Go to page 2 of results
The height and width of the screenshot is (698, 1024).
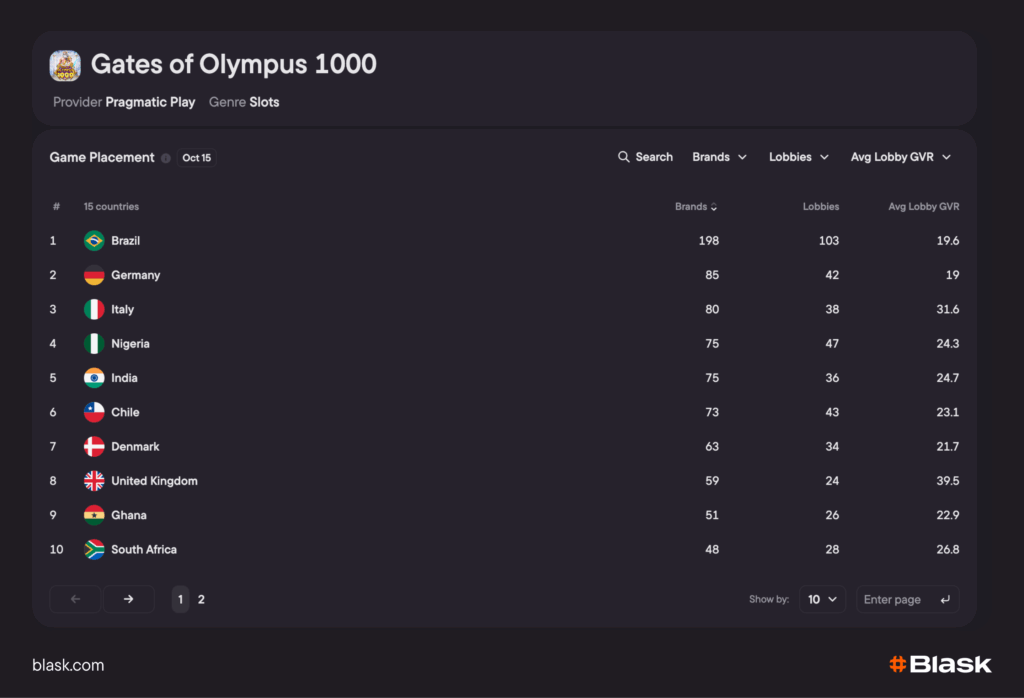point(201,599)
